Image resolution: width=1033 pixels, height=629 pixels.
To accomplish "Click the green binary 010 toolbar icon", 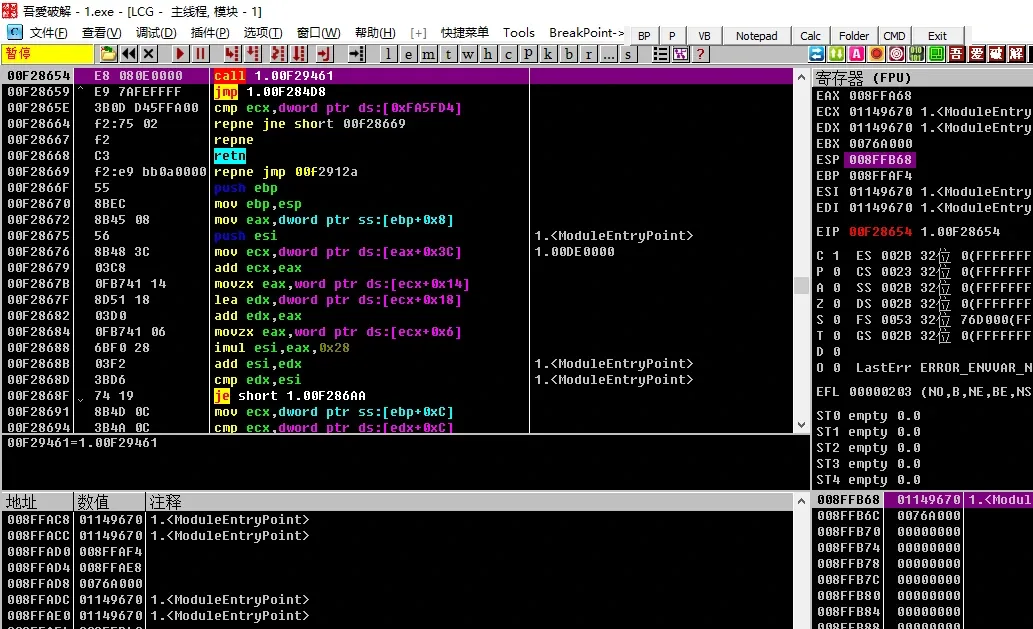I will [916, 54].
